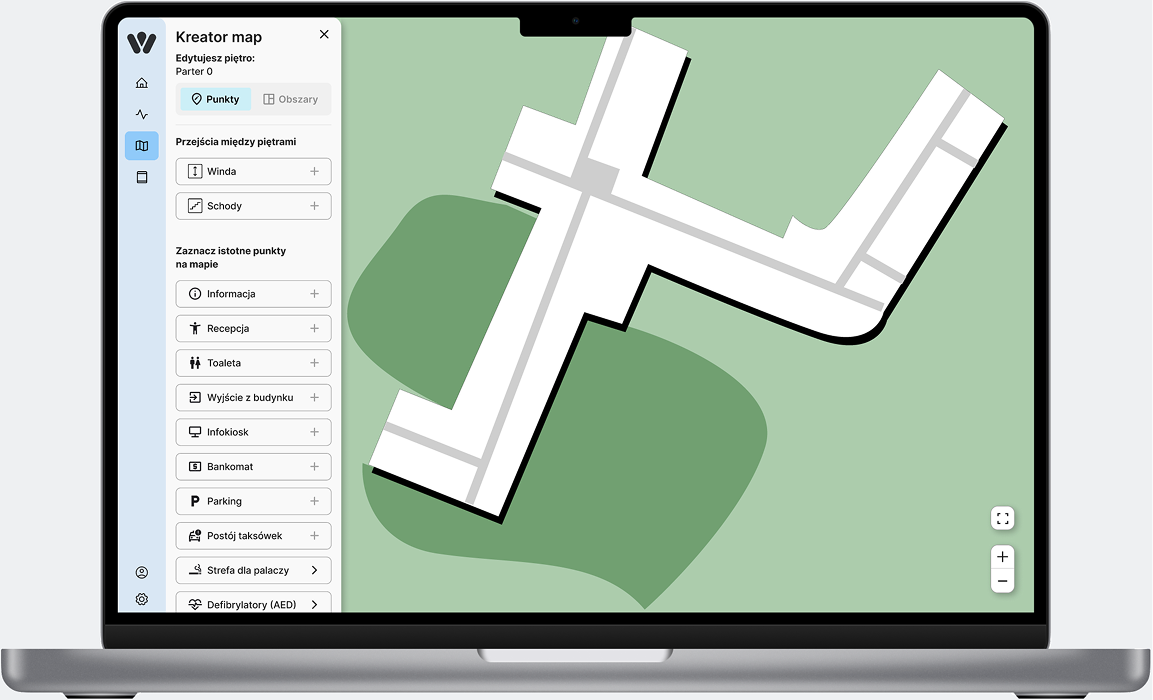Click the W logo at top
Image resolution: width=1153 pixels, height=700 pixels.
pyautogui.click(x=141, y=43)
